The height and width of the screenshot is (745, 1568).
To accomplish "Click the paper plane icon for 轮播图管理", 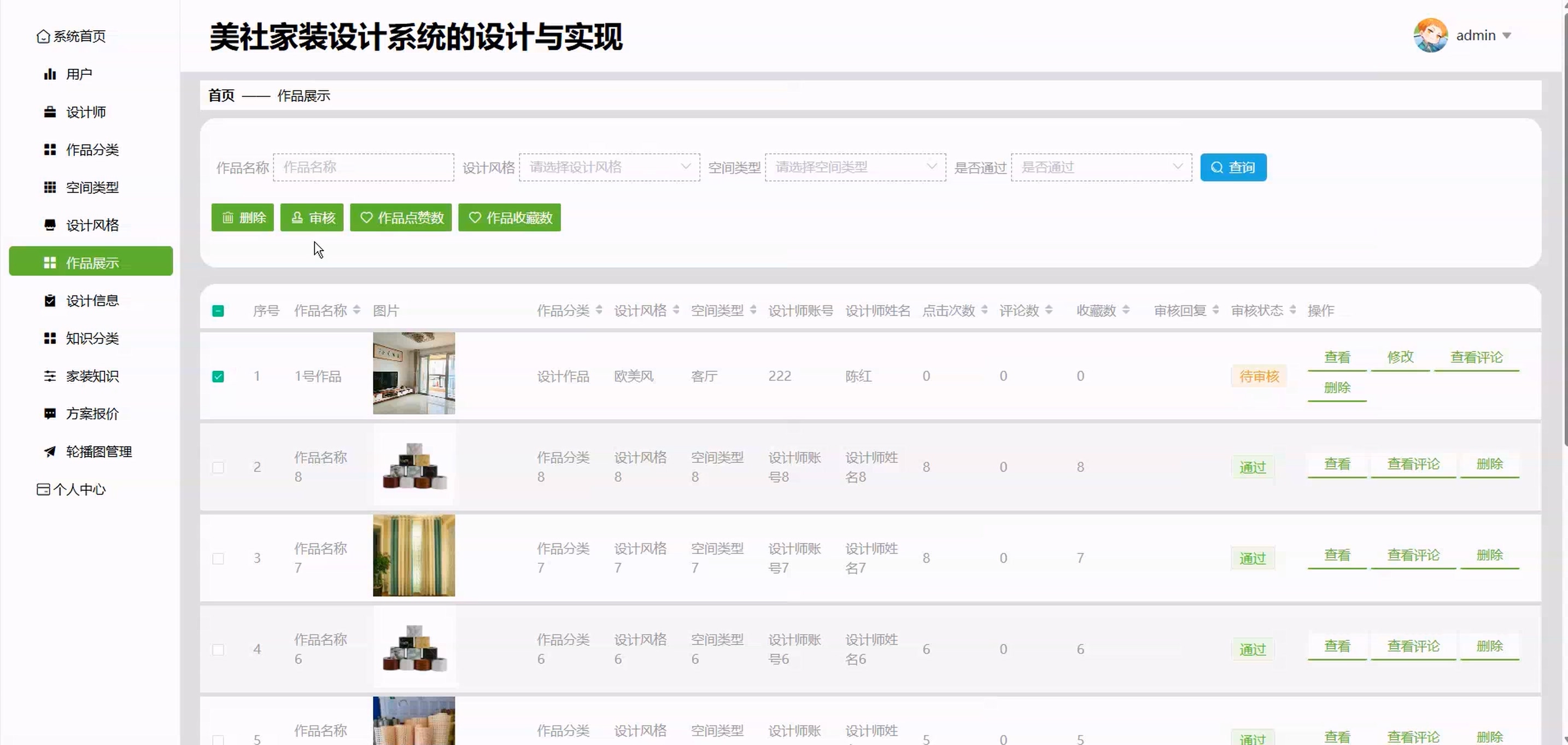I will (50, 451).
